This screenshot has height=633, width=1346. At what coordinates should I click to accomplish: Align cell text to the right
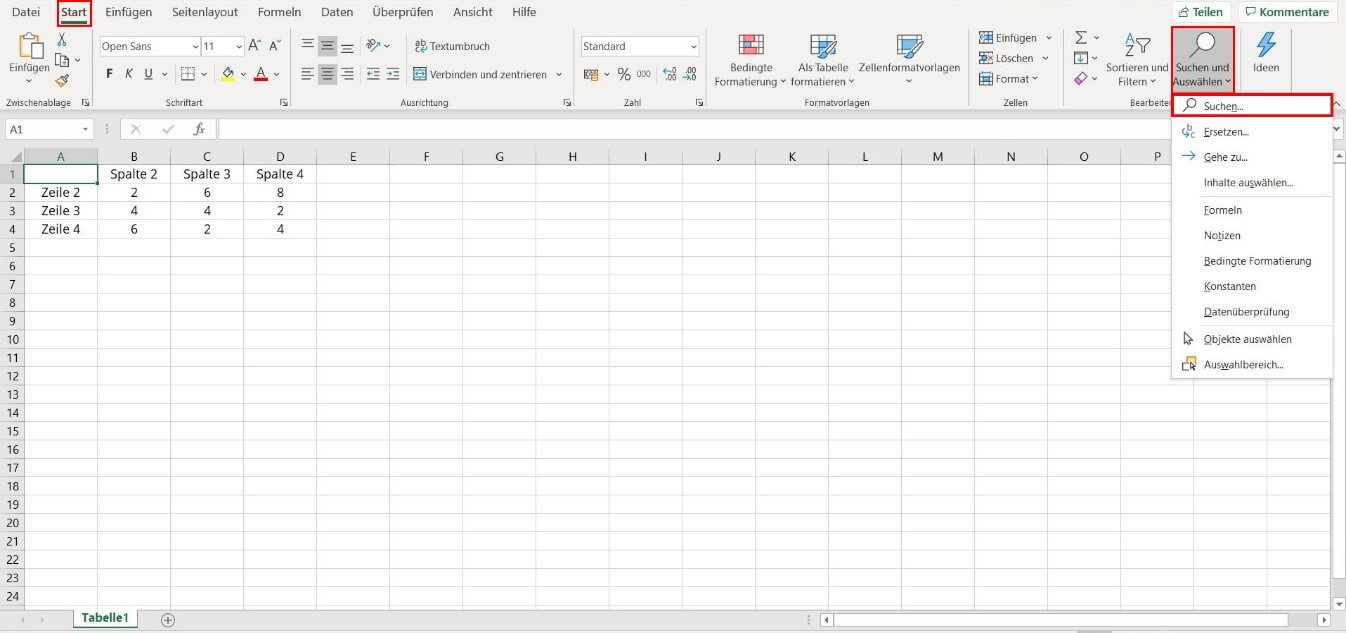click(x=347, y=74)
